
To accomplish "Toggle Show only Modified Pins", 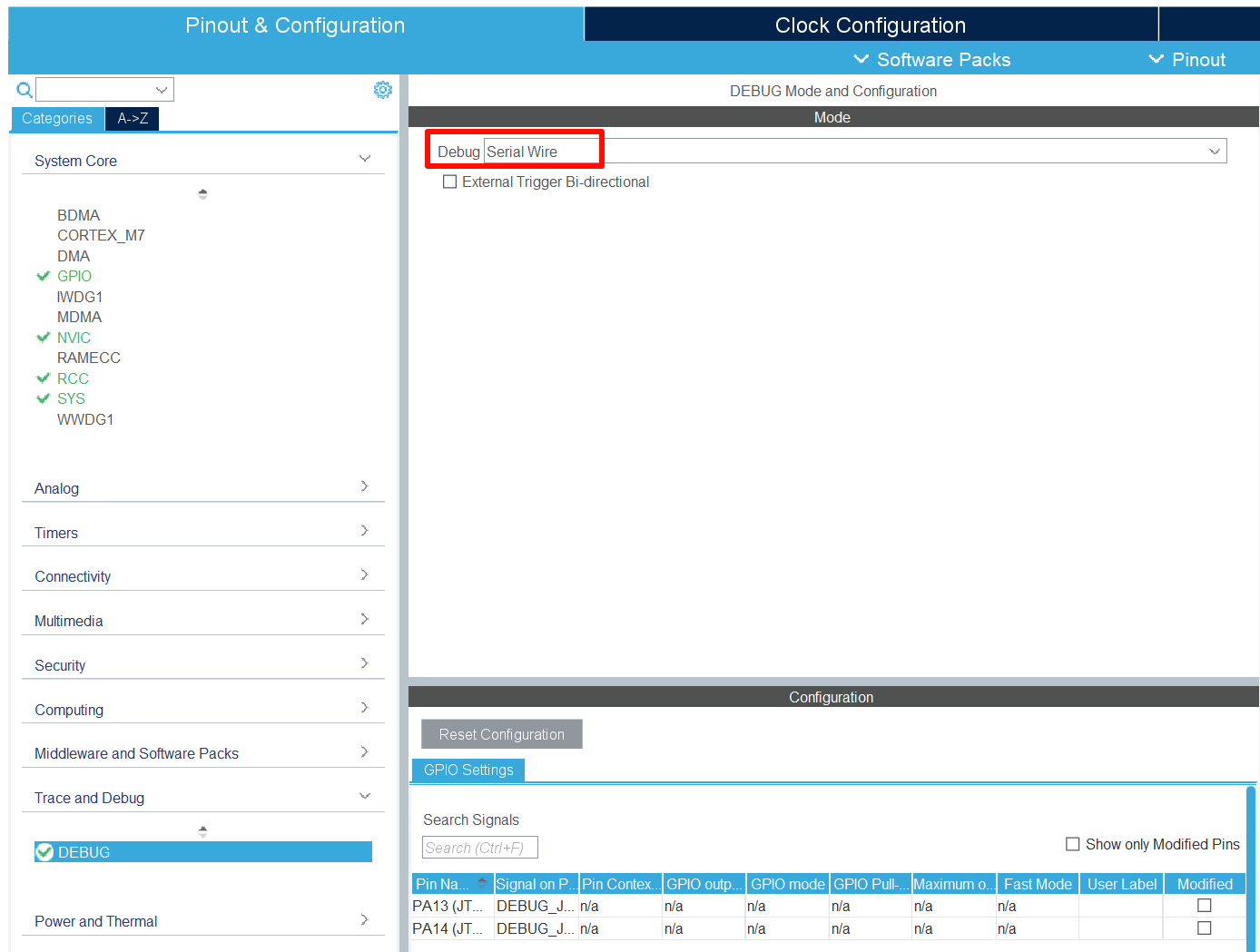I will (x=1072, y=844).
